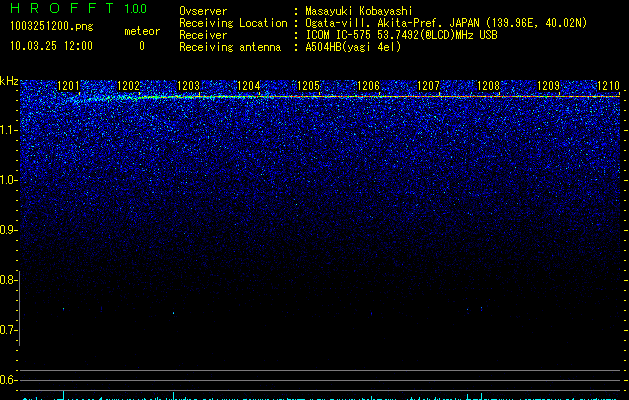
Task: Click the Receiver label
Action: coord(203,35)
